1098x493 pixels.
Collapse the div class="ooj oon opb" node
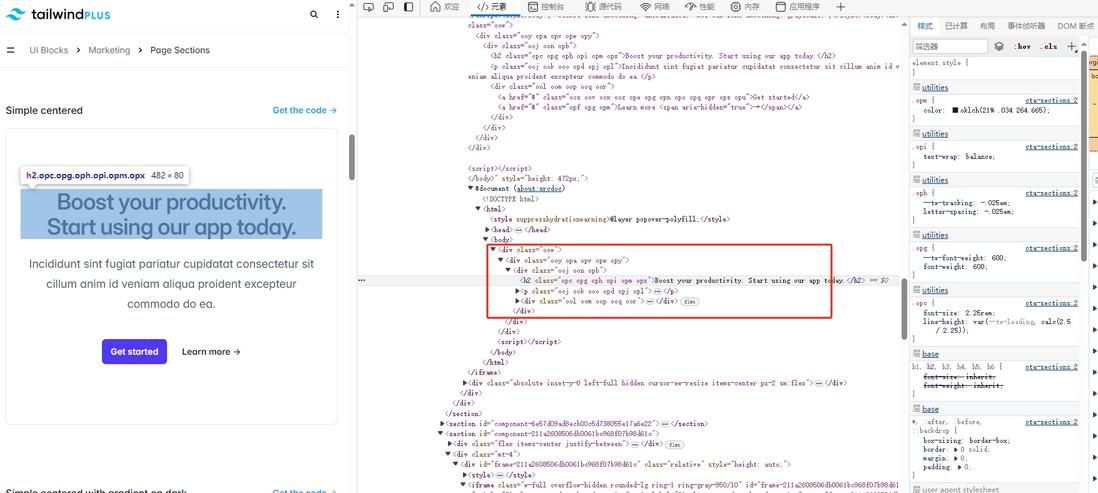[509, 270]
